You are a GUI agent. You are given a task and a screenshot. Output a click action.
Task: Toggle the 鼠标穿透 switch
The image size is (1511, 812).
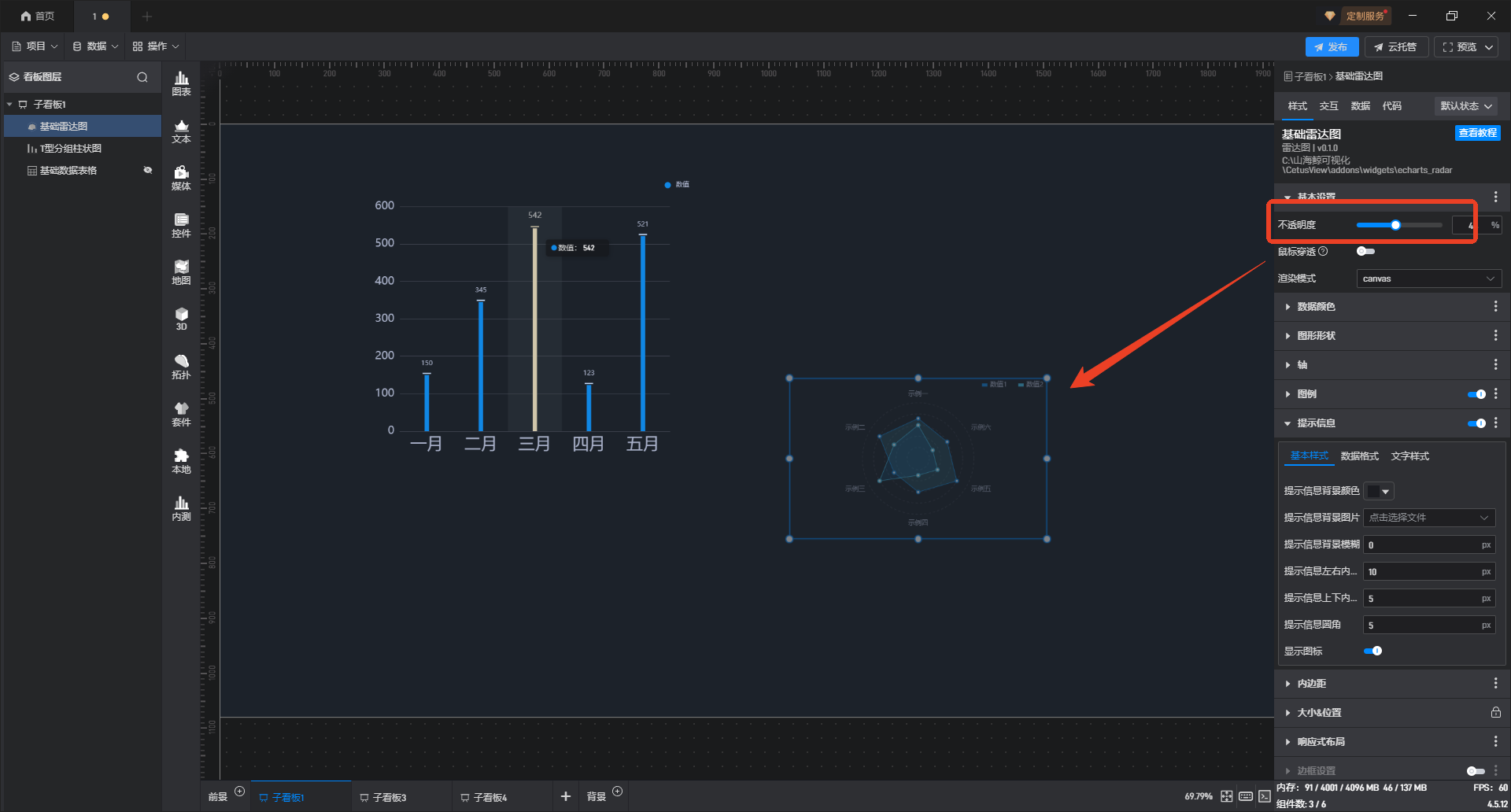[1365, 252]
